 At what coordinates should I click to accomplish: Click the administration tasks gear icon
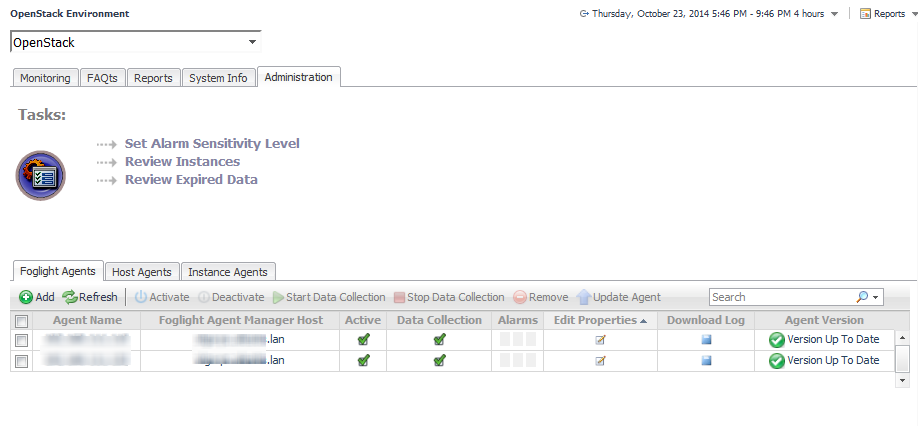tap(40, 176)
